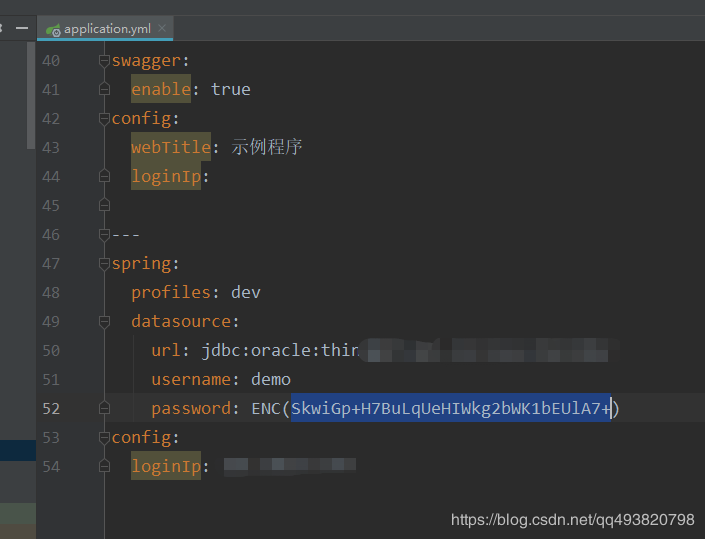This screenshot has width=705, height=539.
Task: Collapse the swagger block fold marker
Action: pos(104,61)
